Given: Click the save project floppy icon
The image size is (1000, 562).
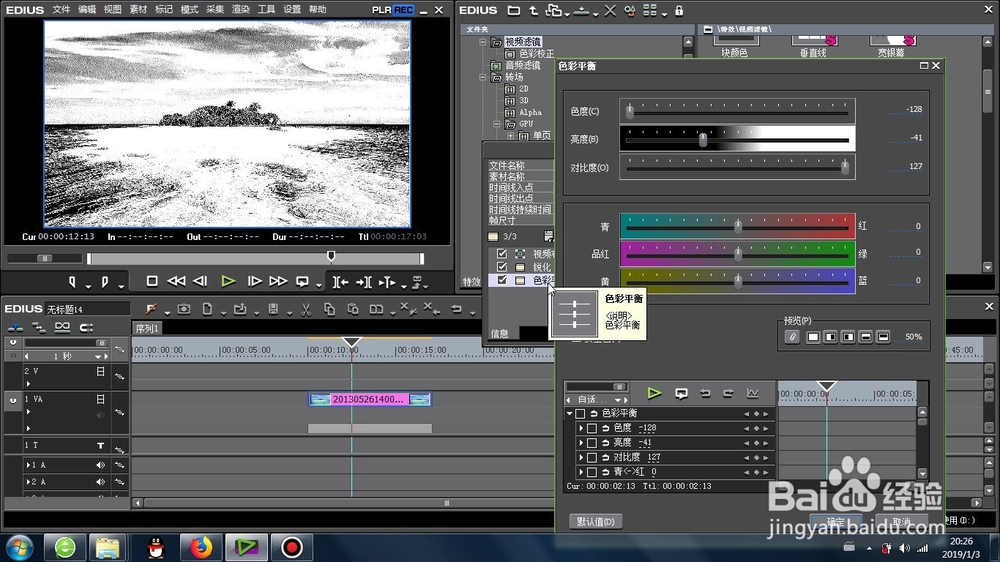Looking at the screenshot, I should pyautogui.click(x=273, y=309).
